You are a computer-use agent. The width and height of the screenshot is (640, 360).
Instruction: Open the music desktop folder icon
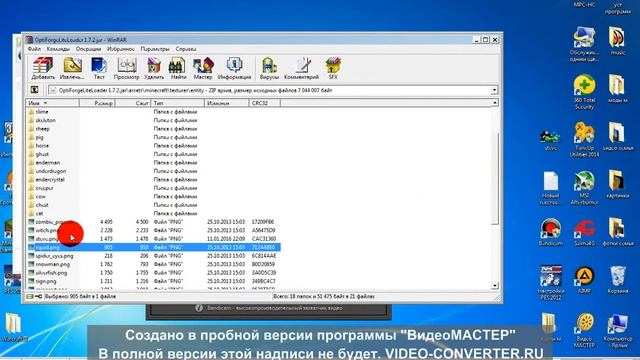(x=617, y=41)
